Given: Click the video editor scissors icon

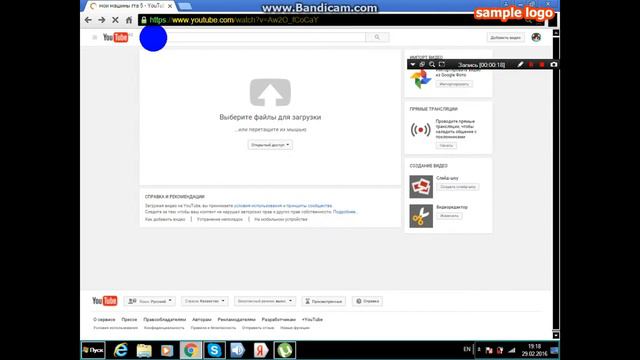Looking at the screenshot, I should coord(421,216).
